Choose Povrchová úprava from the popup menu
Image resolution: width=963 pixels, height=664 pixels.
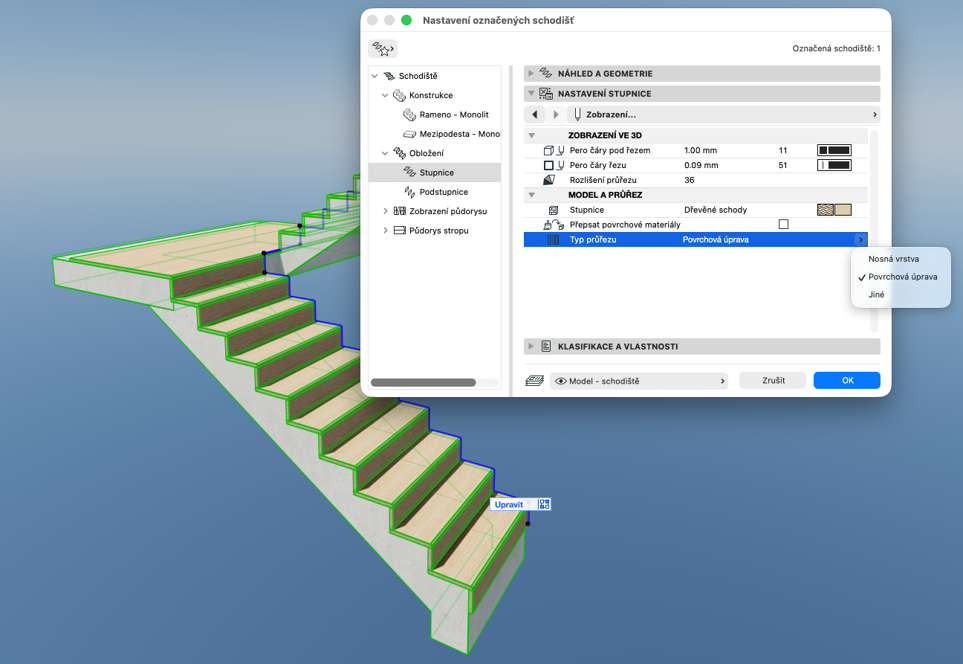coord(902,277)
